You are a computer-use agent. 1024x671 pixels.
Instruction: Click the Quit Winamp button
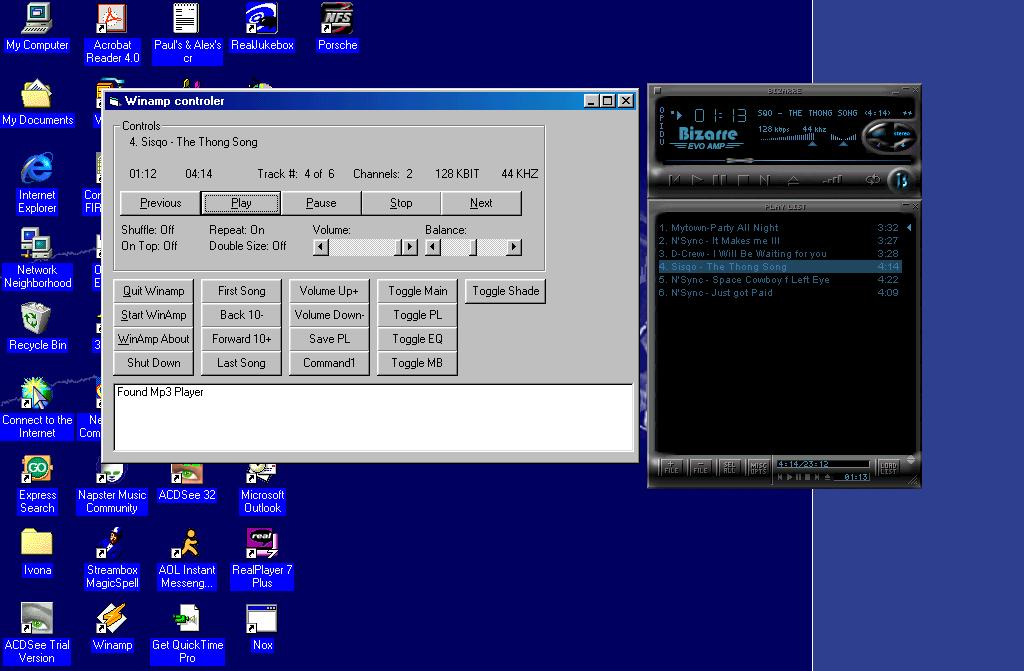(153, 291)
